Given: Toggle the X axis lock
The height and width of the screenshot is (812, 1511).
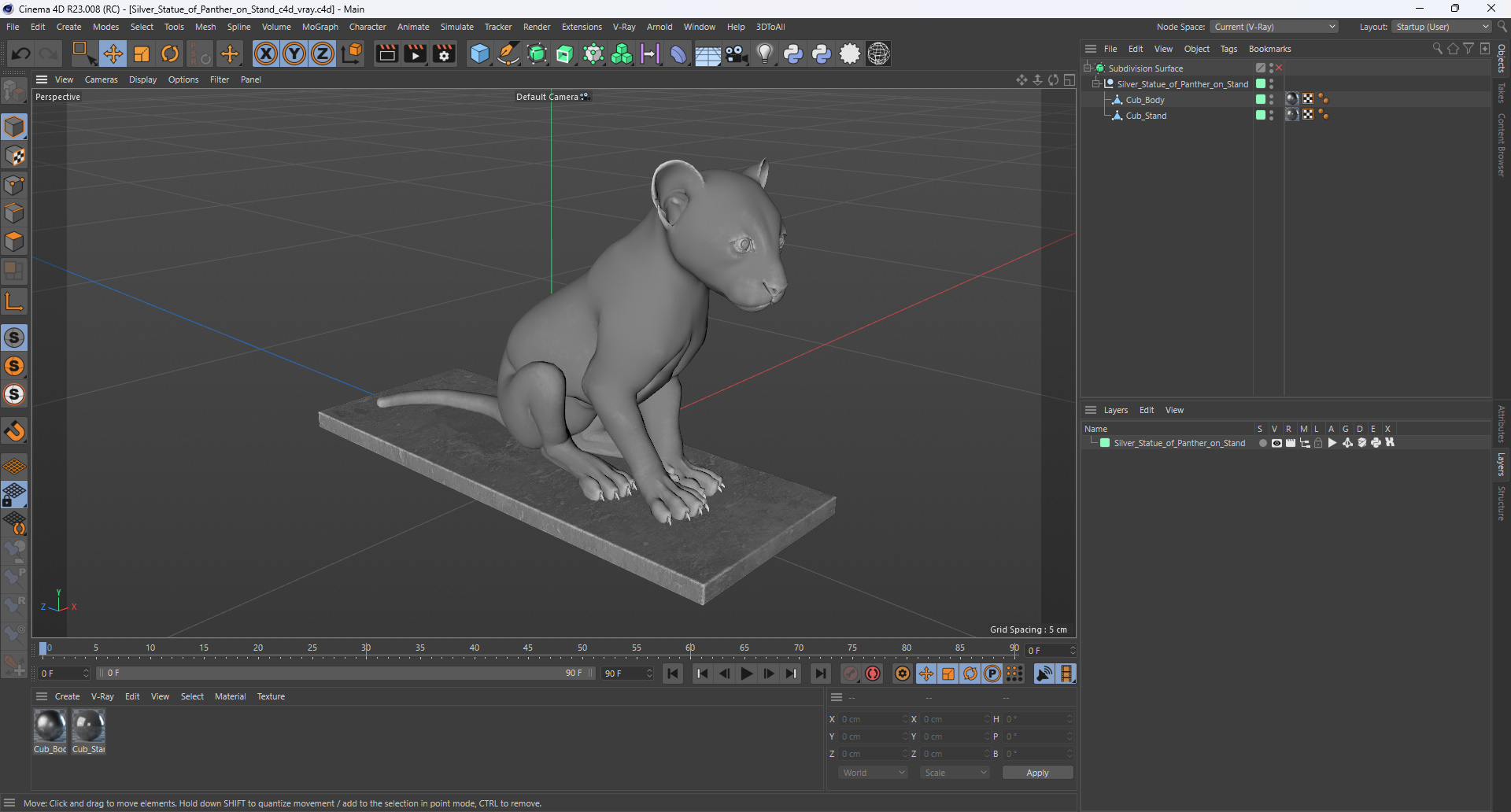Looking at the screenshot, I should click(266, 54).
